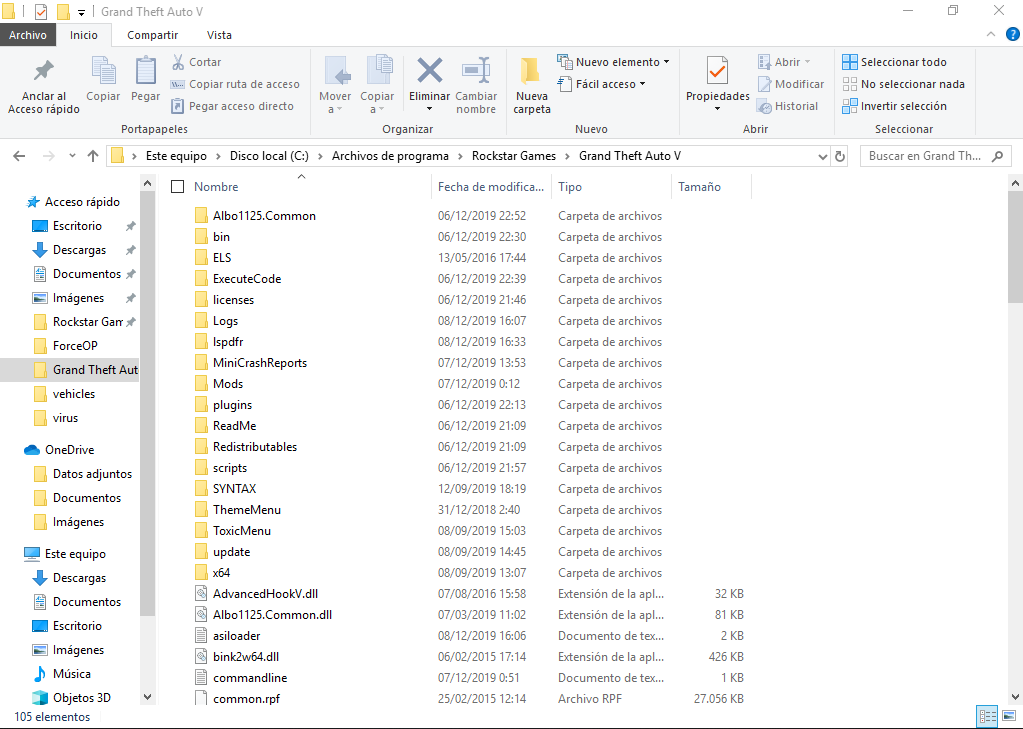Click Invertir selección
Screen dimensions: 1023x729
coord(894,106)
